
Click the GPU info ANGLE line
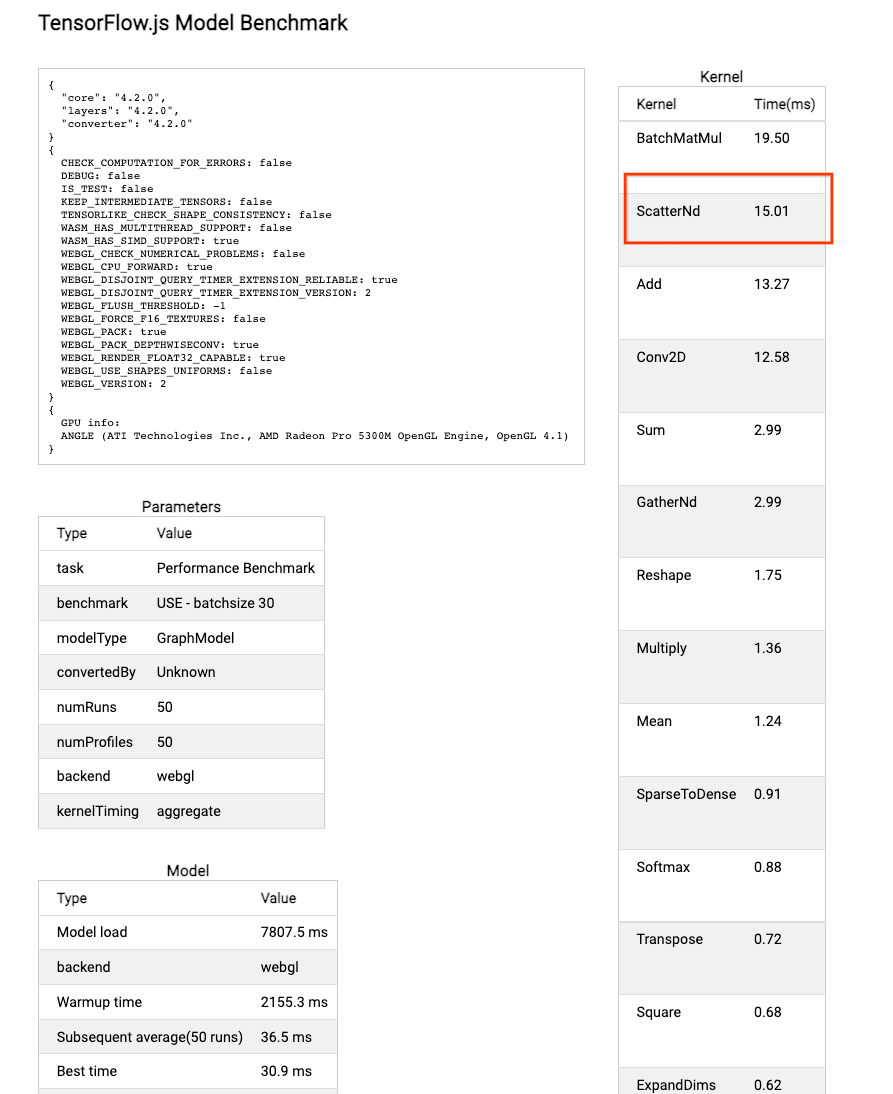(x=314, y=436)
